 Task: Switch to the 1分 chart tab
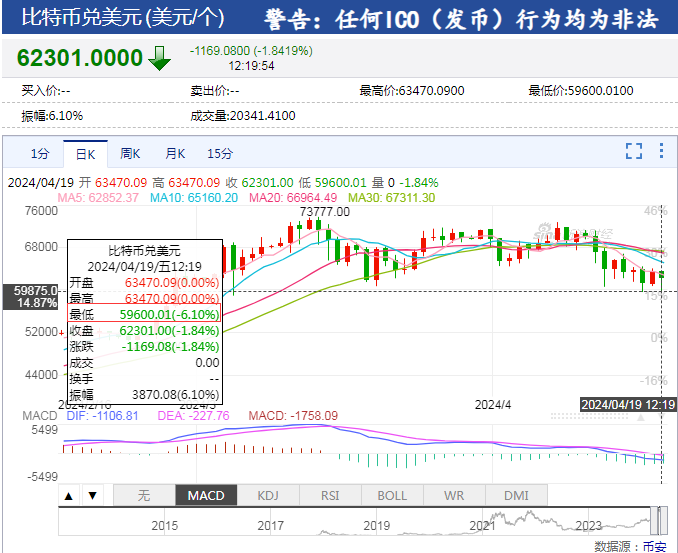click(40, 153)
